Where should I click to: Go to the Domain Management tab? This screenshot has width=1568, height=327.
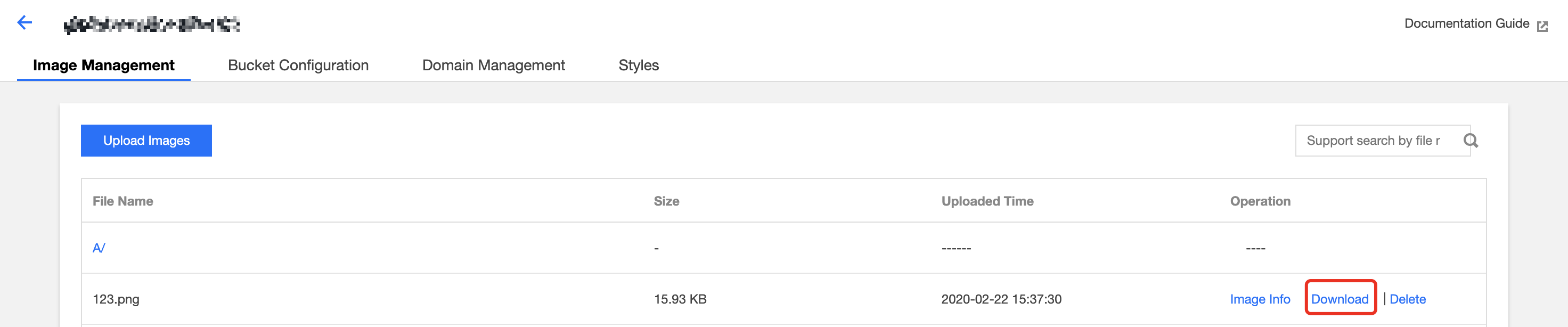(x=493, y=65)
